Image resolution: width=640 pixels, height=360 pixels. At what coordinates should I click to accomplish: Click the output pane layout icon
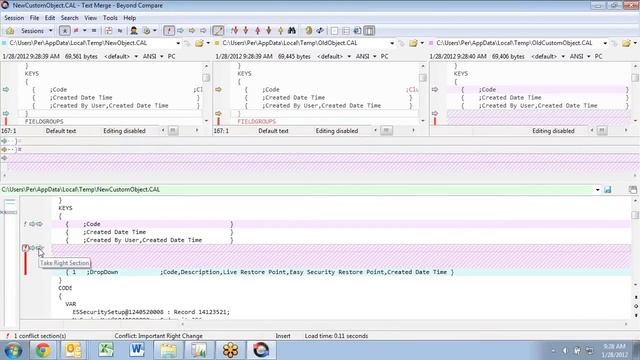pyautogui.click(x=357, y=31)
